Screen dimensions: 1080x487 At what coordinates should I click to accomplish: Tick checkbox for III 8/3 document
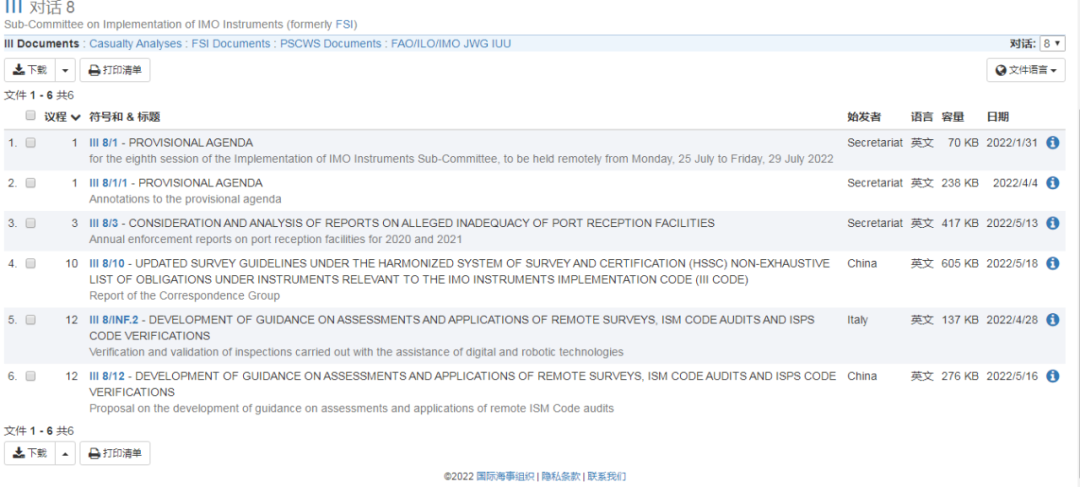pos(30,223)
